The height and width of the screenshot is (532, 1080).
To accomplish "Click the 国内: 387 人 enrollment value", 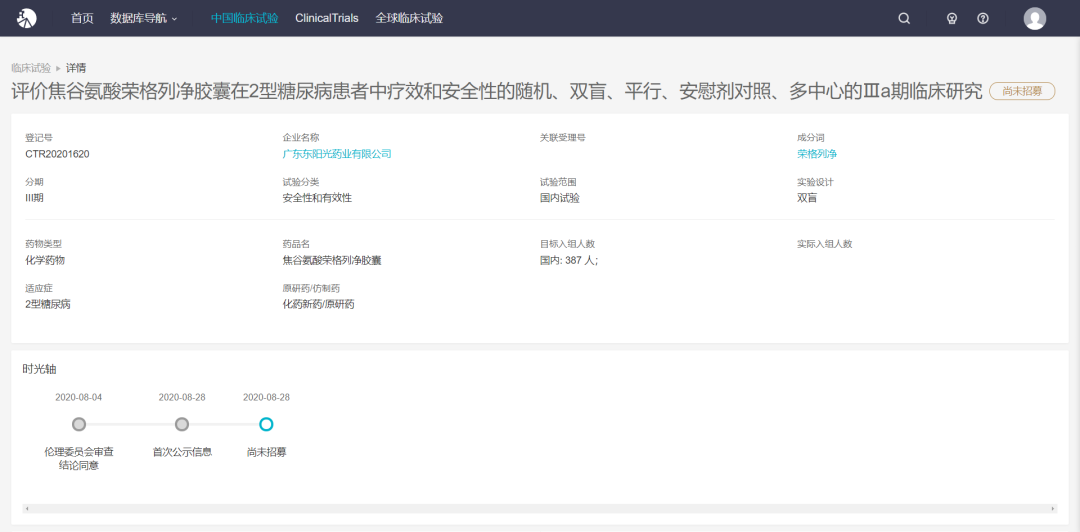I will click(569, 260).
